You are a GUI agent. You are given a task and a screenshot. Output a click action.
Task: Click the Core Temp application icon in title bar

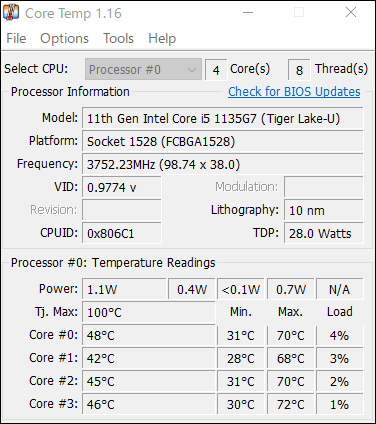coord(11,13)
